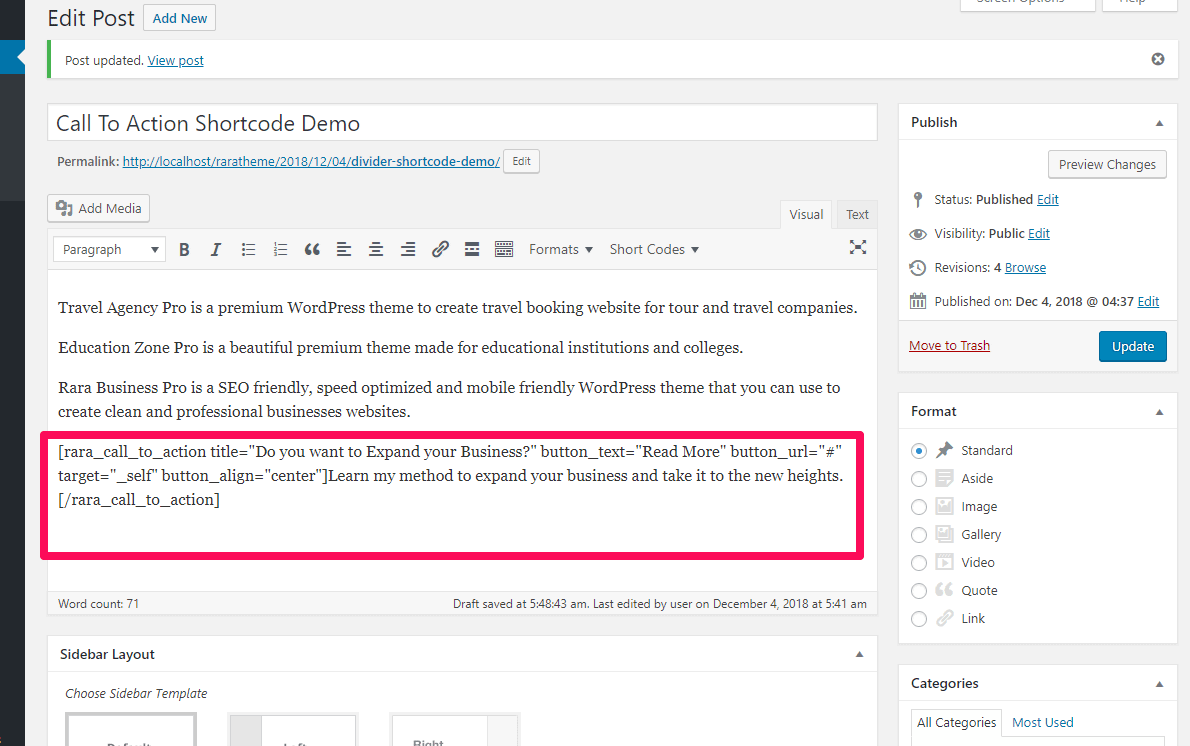This screenshot has height=746, width=1190.
Task: Open the Short Codes dropdown
Action: point(654,250)
